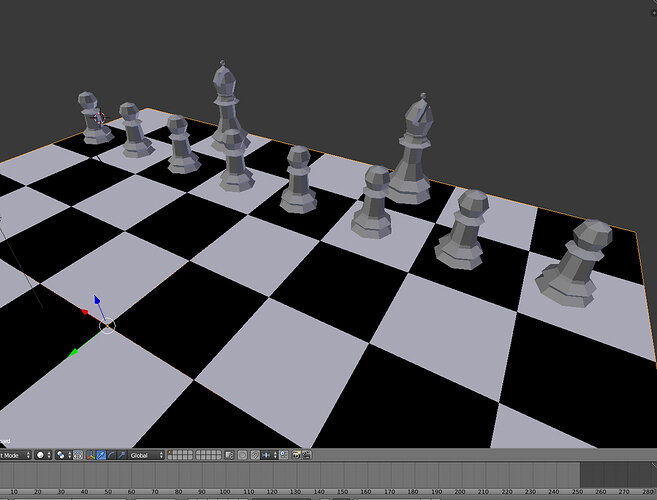Select the pawn nearest the right corner
Viewport: 657px width, 500px height.
coord(575,263)
